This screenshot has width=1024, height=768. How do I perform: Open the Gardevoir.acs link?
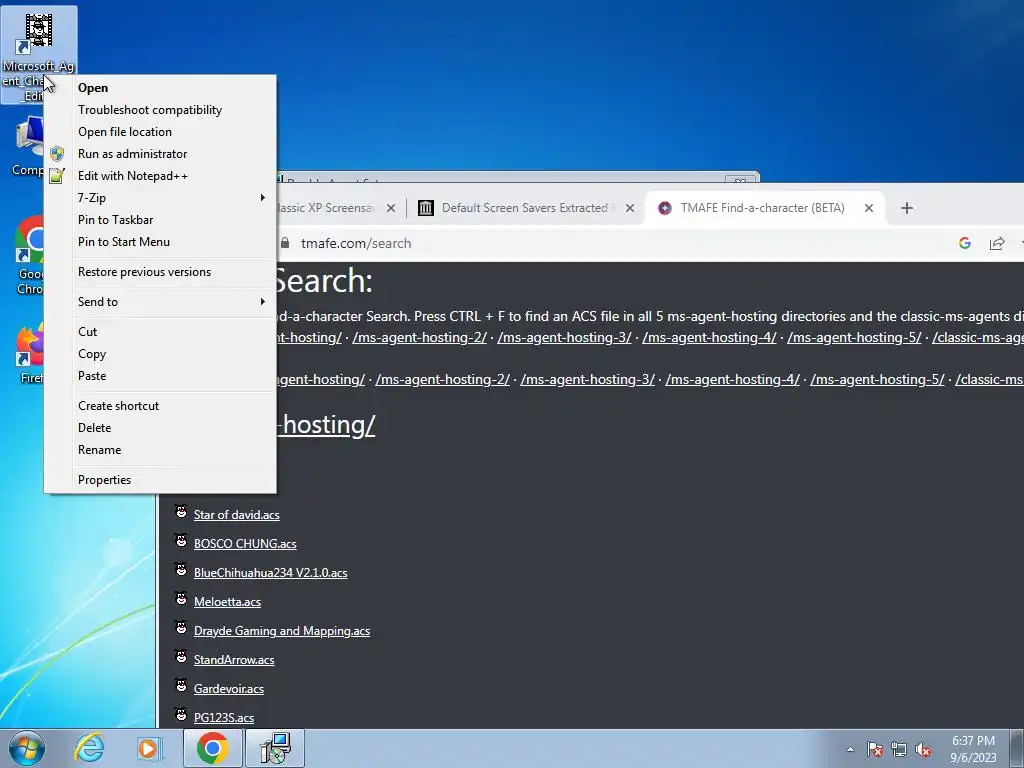point(229,688)
